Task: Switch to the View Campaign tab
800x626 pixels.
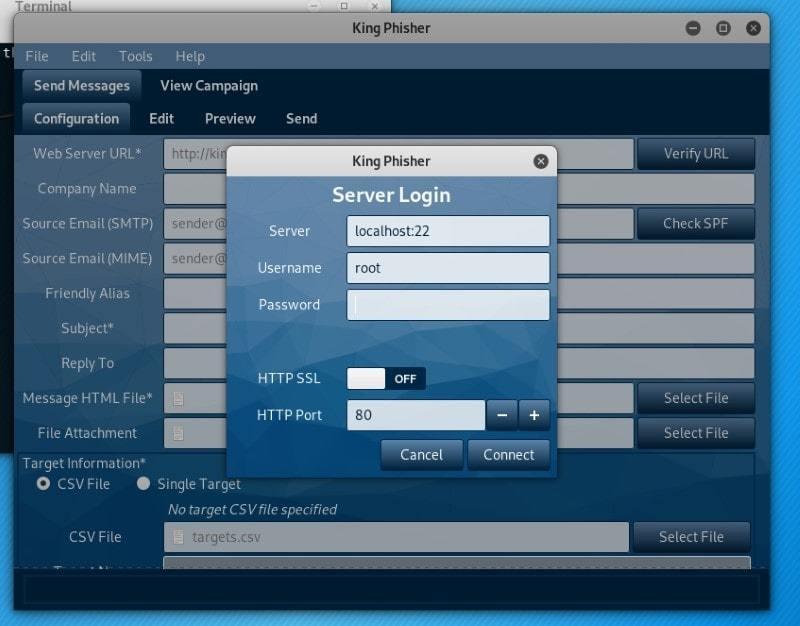Action: pyautogui.click(x=209, y=85)
